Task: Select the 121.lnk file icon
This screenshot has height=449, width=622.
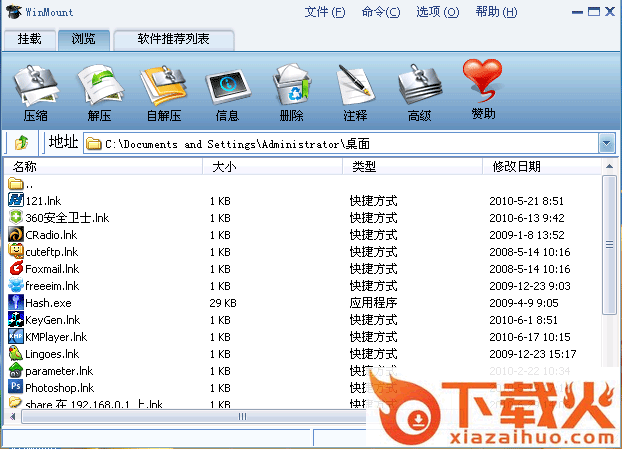Action: [x=16, y=200]
